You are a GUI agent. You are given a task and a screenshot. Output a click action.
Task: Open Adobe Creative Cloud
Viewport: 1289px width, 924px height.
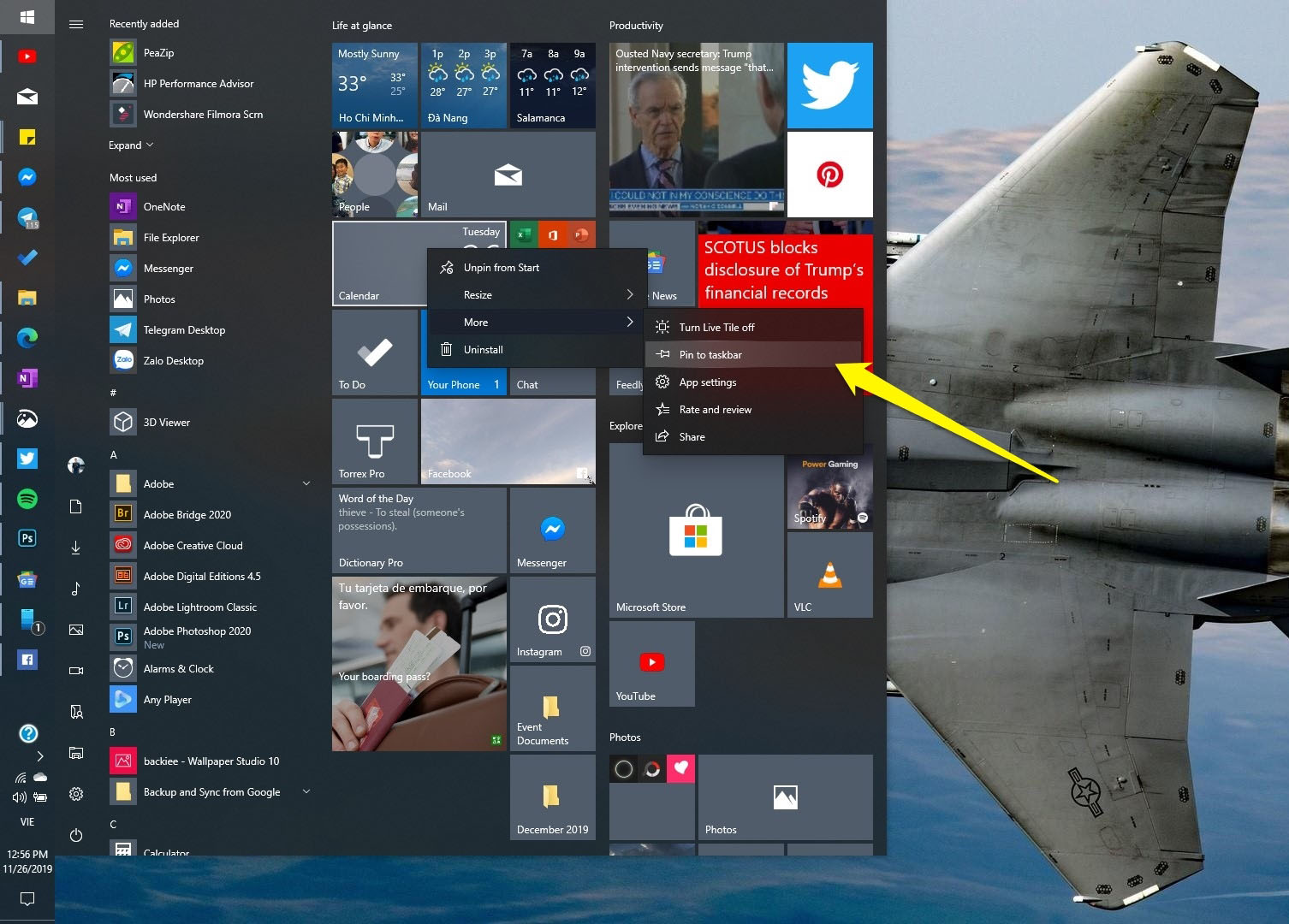pyautogui.click(x=211, y=546)
